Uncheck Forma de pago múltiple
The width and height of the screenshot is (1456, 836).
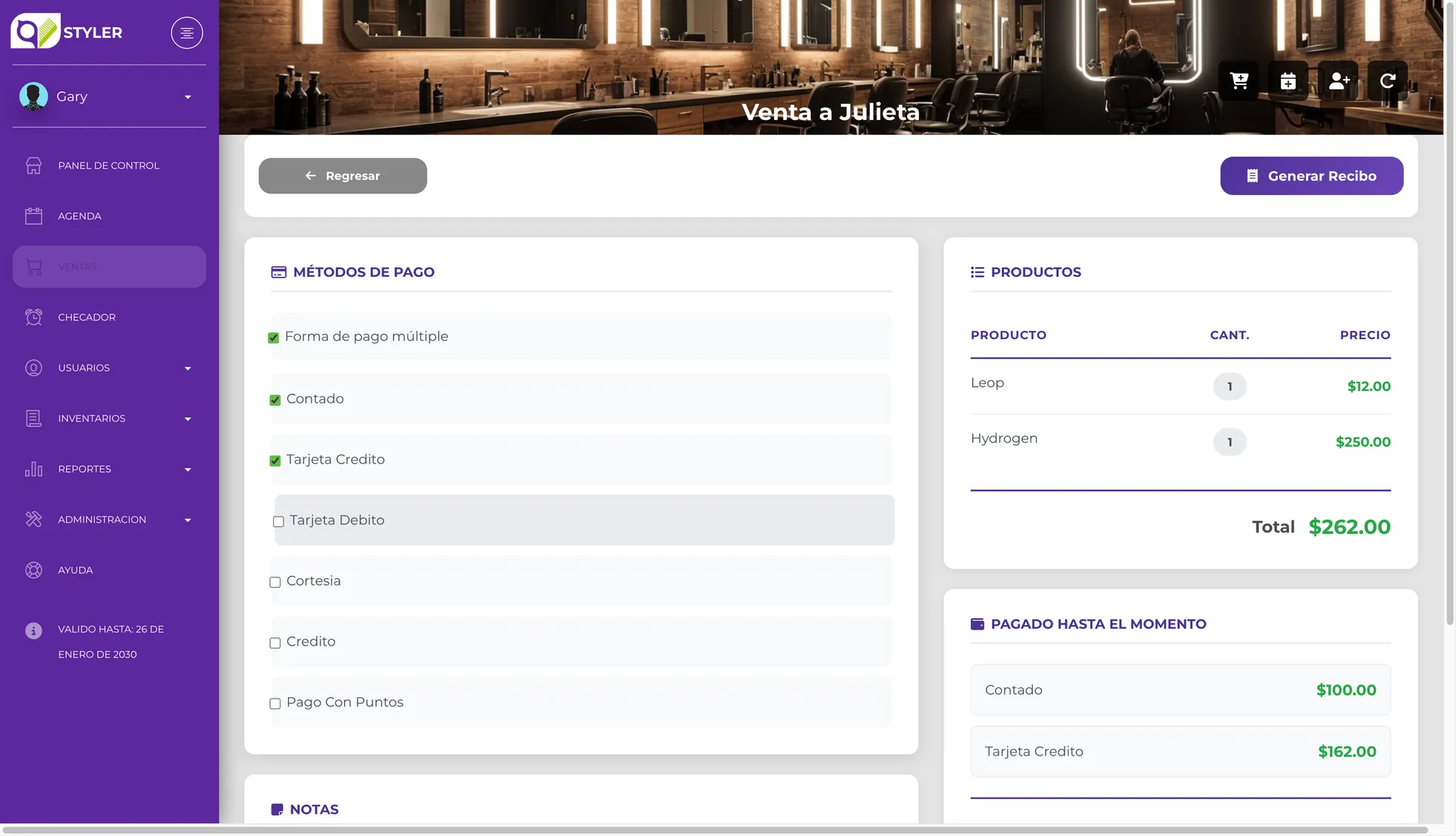click(274, 338)
